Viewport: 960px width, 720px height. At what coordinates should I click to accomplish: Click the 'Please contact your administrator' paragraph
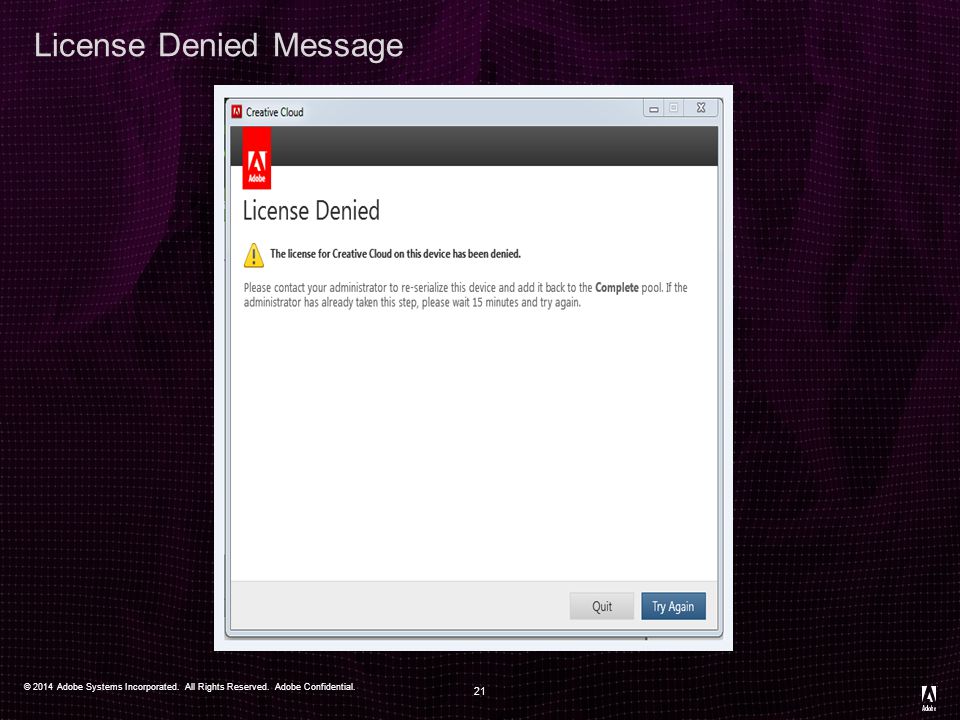point(465,294)
